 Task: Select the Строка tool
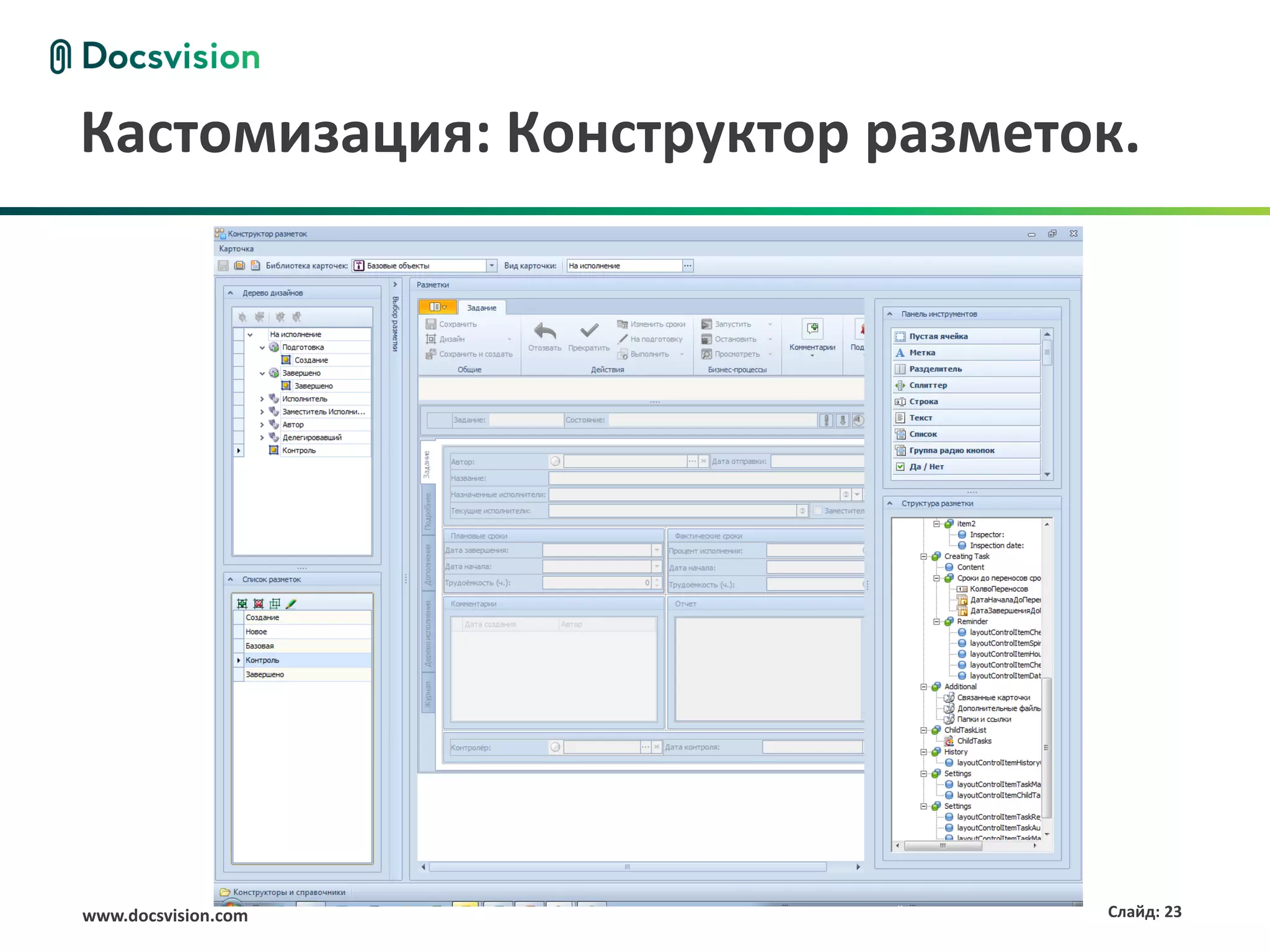pyautogui.click(x=966, y=402)
